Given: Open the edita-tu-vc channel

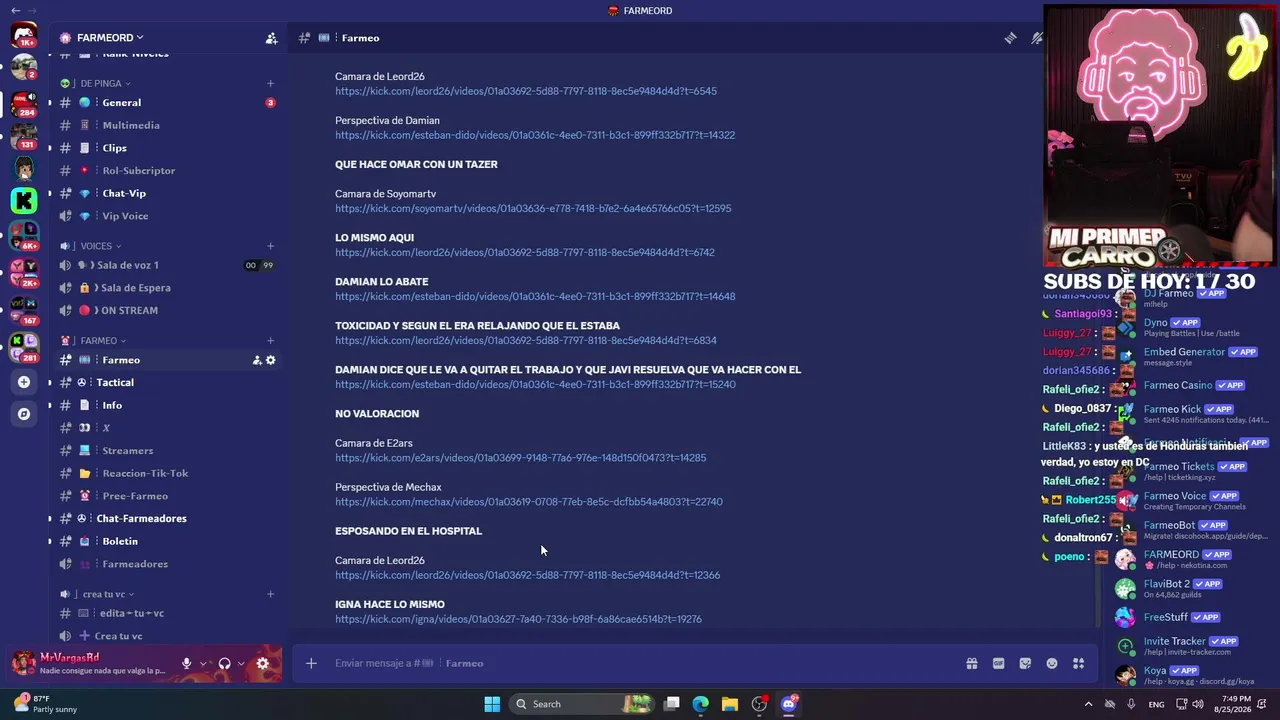Looking at the screenshot, I should [166, 613].
